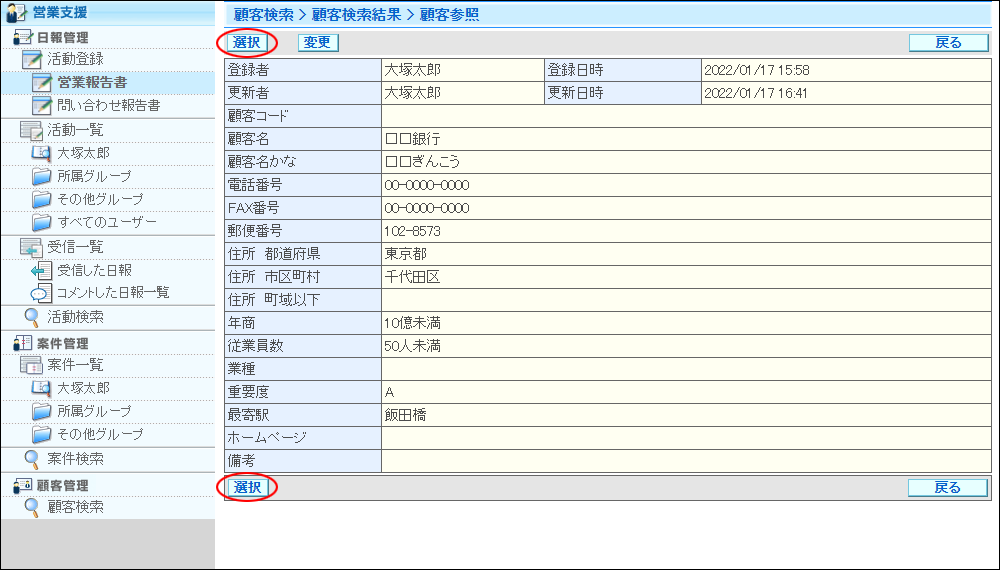Viewport: 1000px width, 570px height.
Task: Open 活動登録 in the sidebar
Action: point(75,60)
